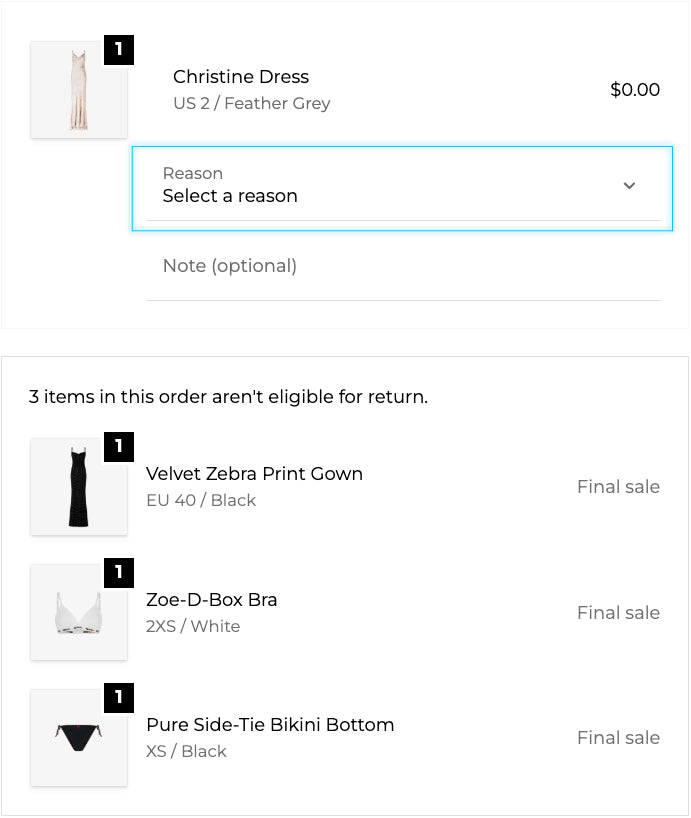Click the Velvet Zebra Print Gown thumbnail
The image size is (691, 818).
point(79,487)
